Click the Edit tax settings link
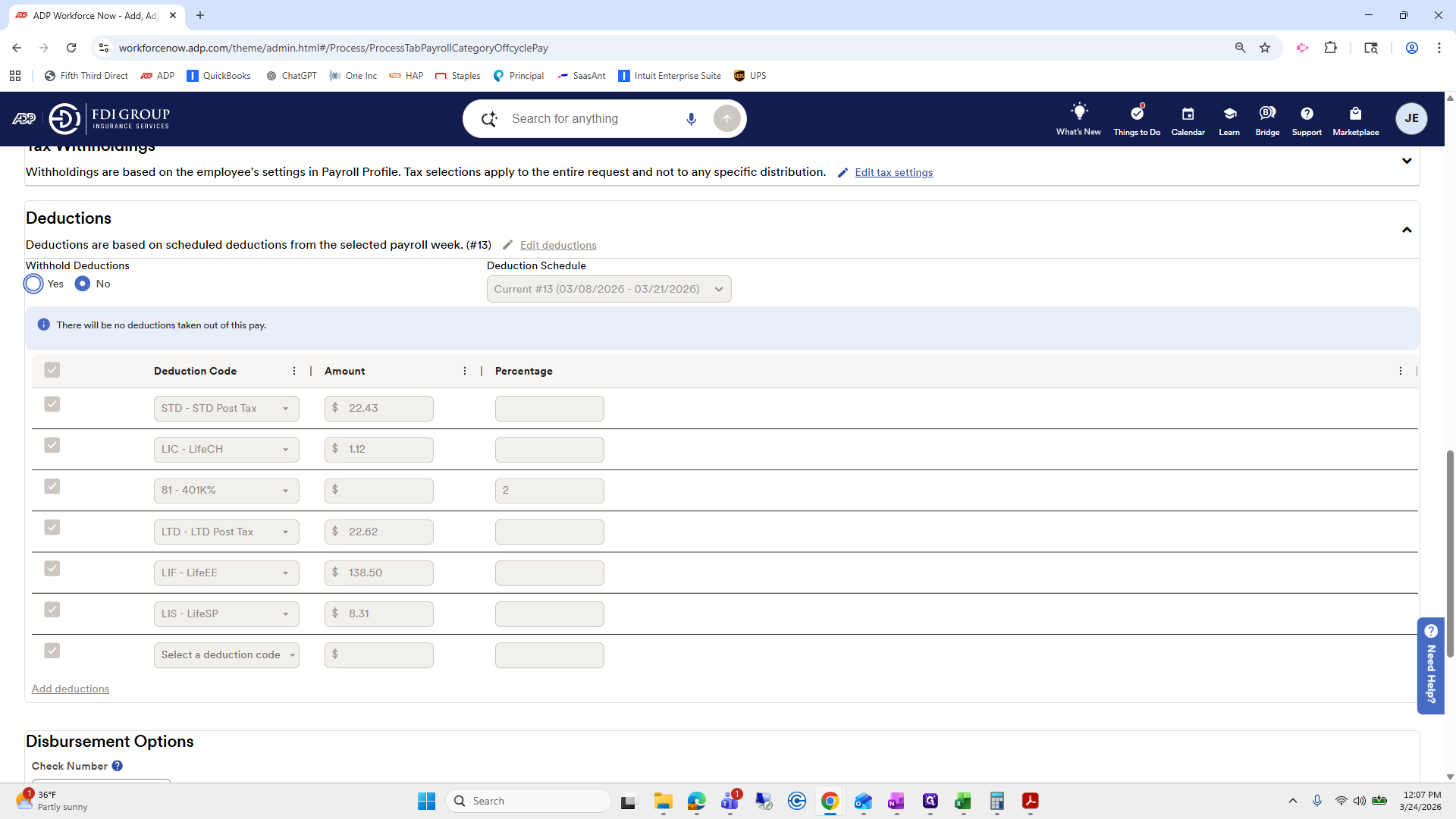The height and width of the screenshot is (819, 1456). click(x=893, y=172)
